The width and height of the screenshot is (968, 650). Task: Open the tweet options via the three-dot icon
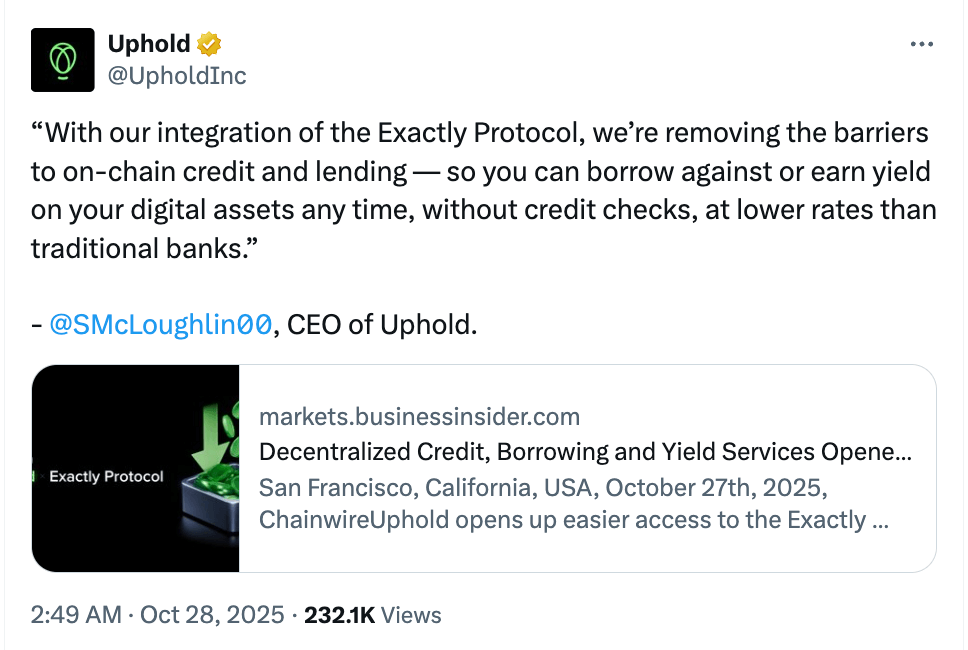click(x=922, y=42)
